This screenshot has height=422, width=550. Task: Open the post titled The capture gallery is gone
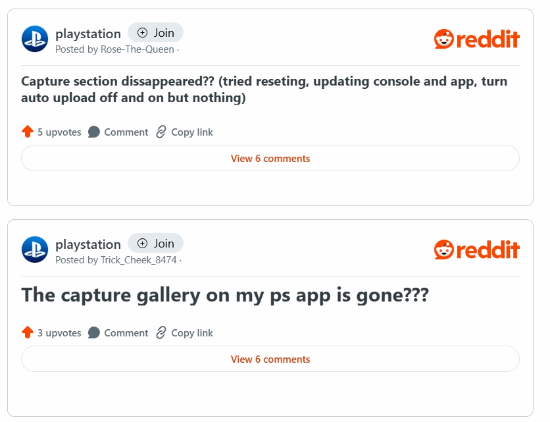coord(225,295)
